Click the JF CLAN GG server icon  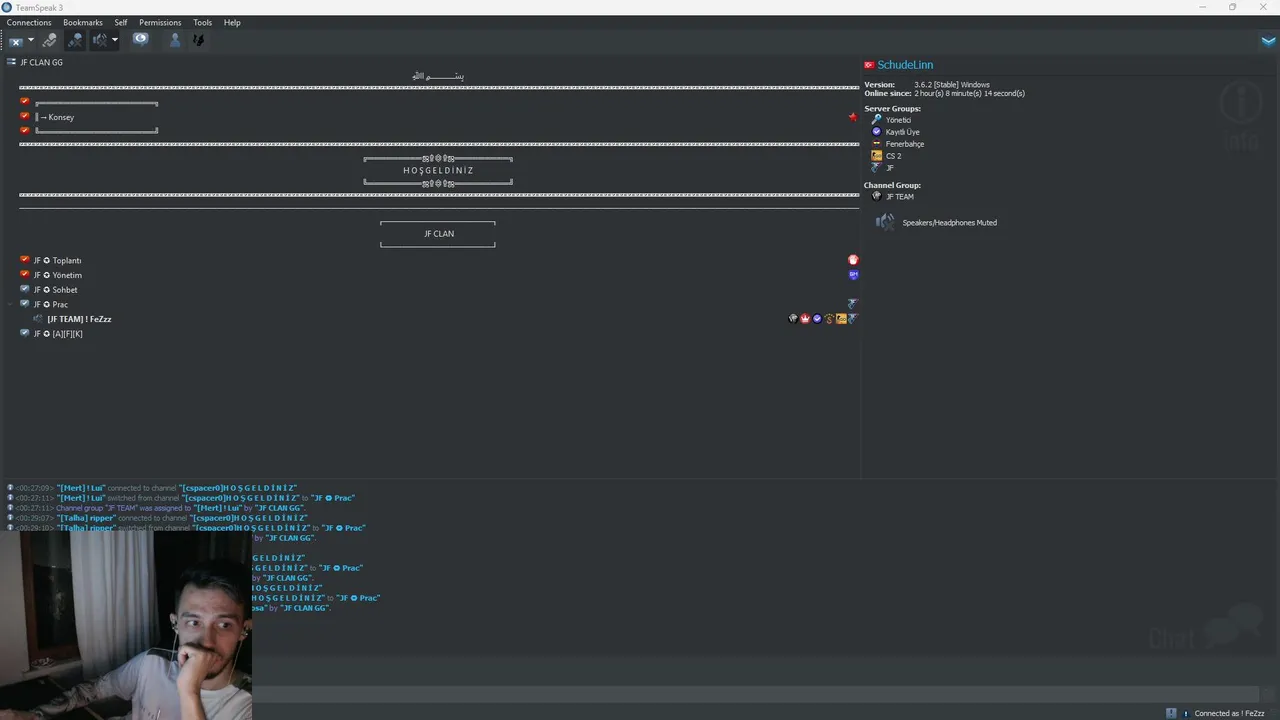(11, 62)
